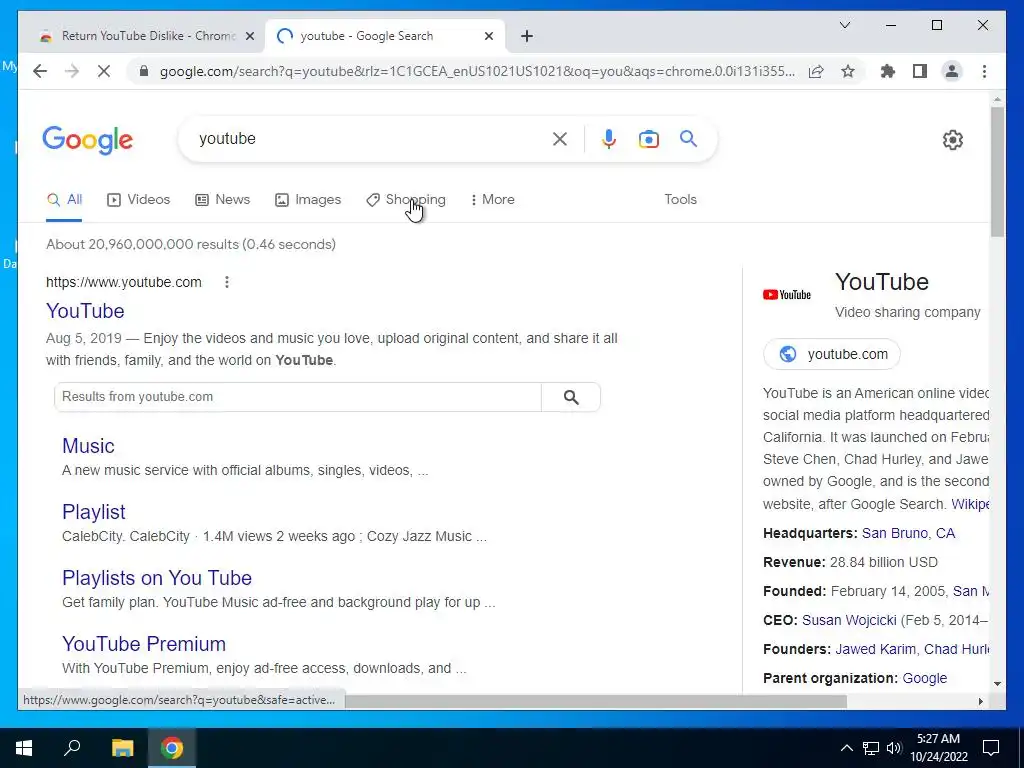1024x768 pixels.
Task: Open the taskbar clock showing 5:27 AM
Action: tap(938, 748)
